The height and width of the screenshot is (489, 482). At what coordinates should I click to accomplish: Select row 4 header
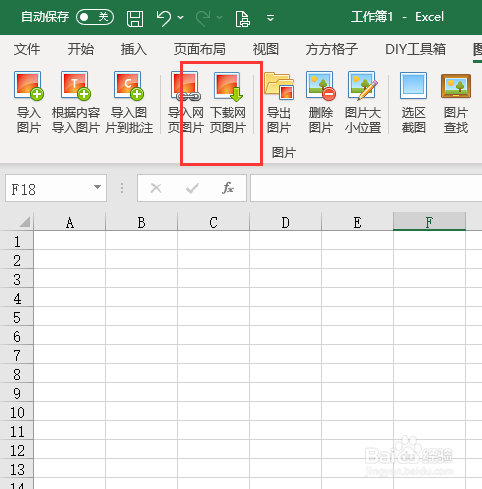click(17, 297)
